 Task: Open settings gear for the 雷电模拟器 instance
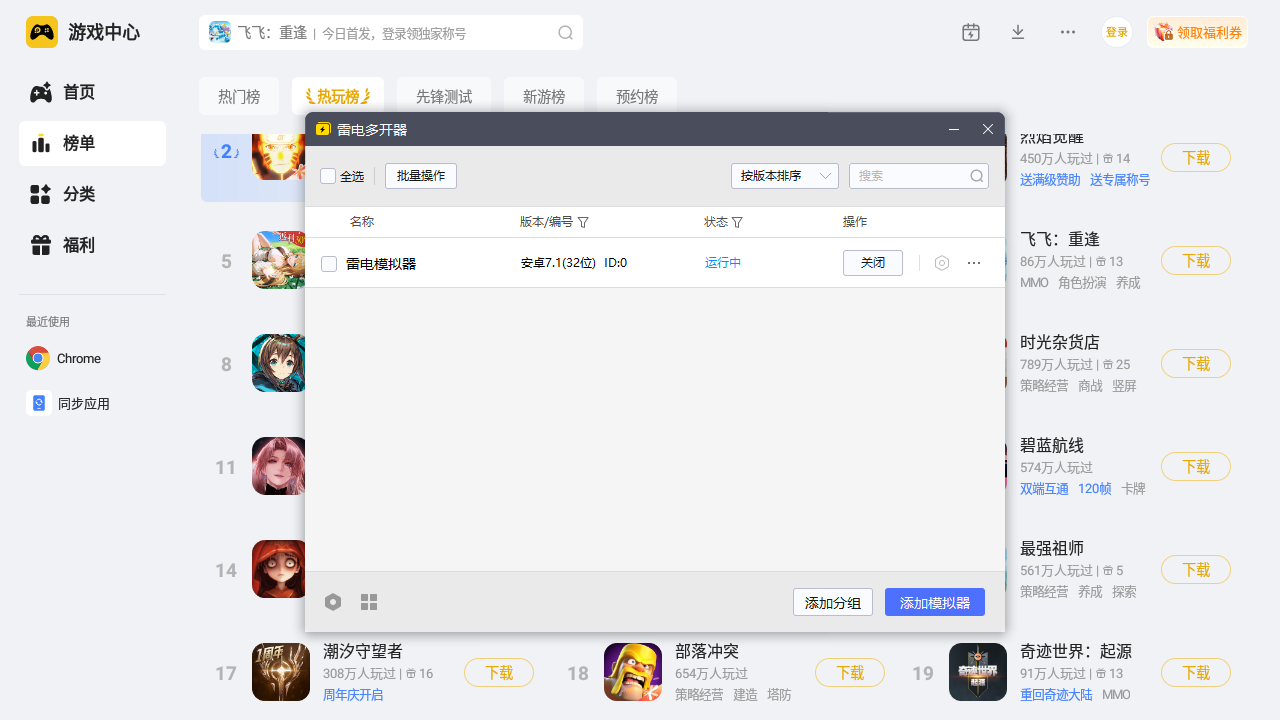pyautogui.click(x=941, y=262)
